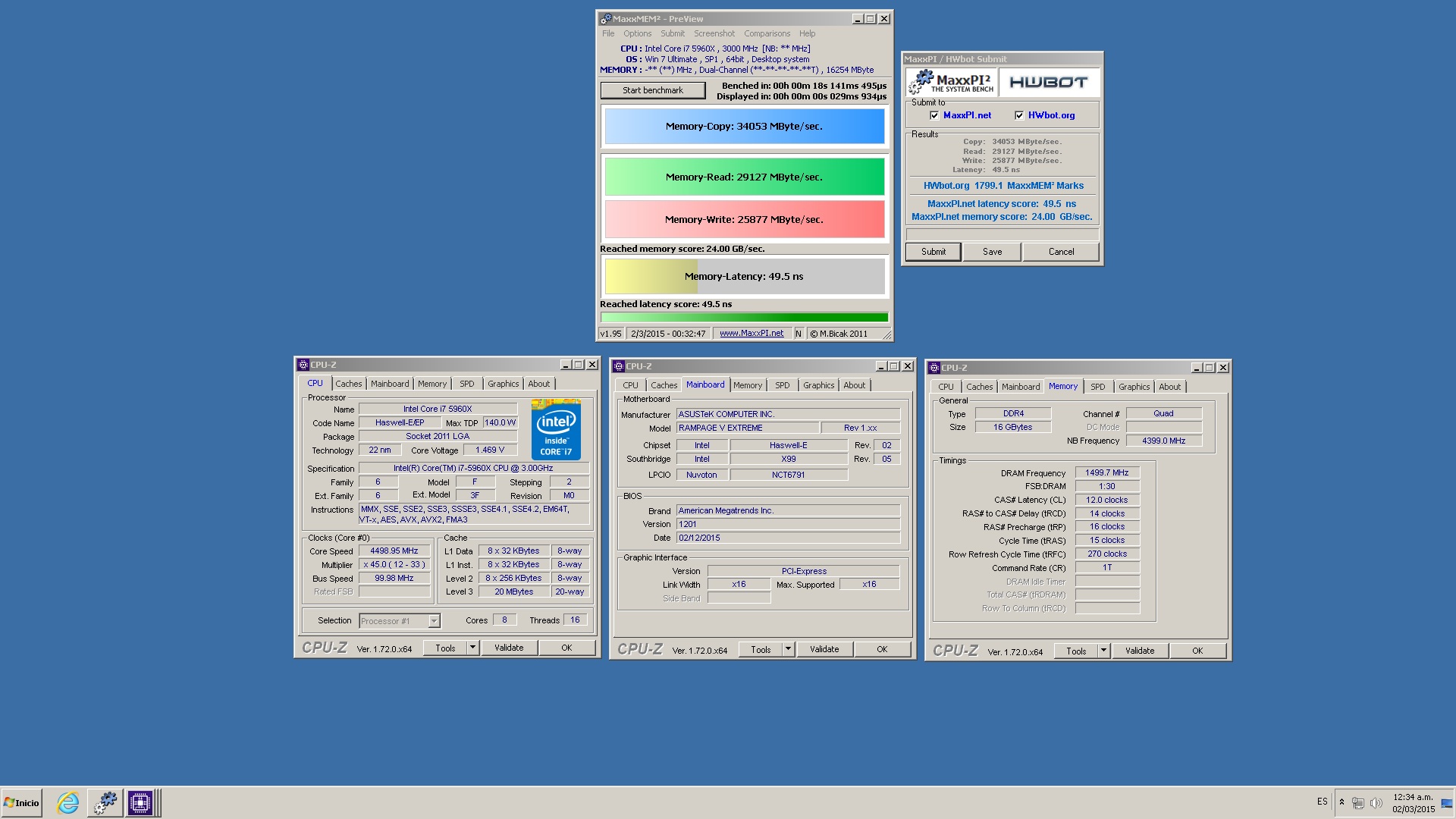The image size is (1456, 819).
Task: Click Cancel in the HWbot Submit dialog
Action: [1061, 252]
